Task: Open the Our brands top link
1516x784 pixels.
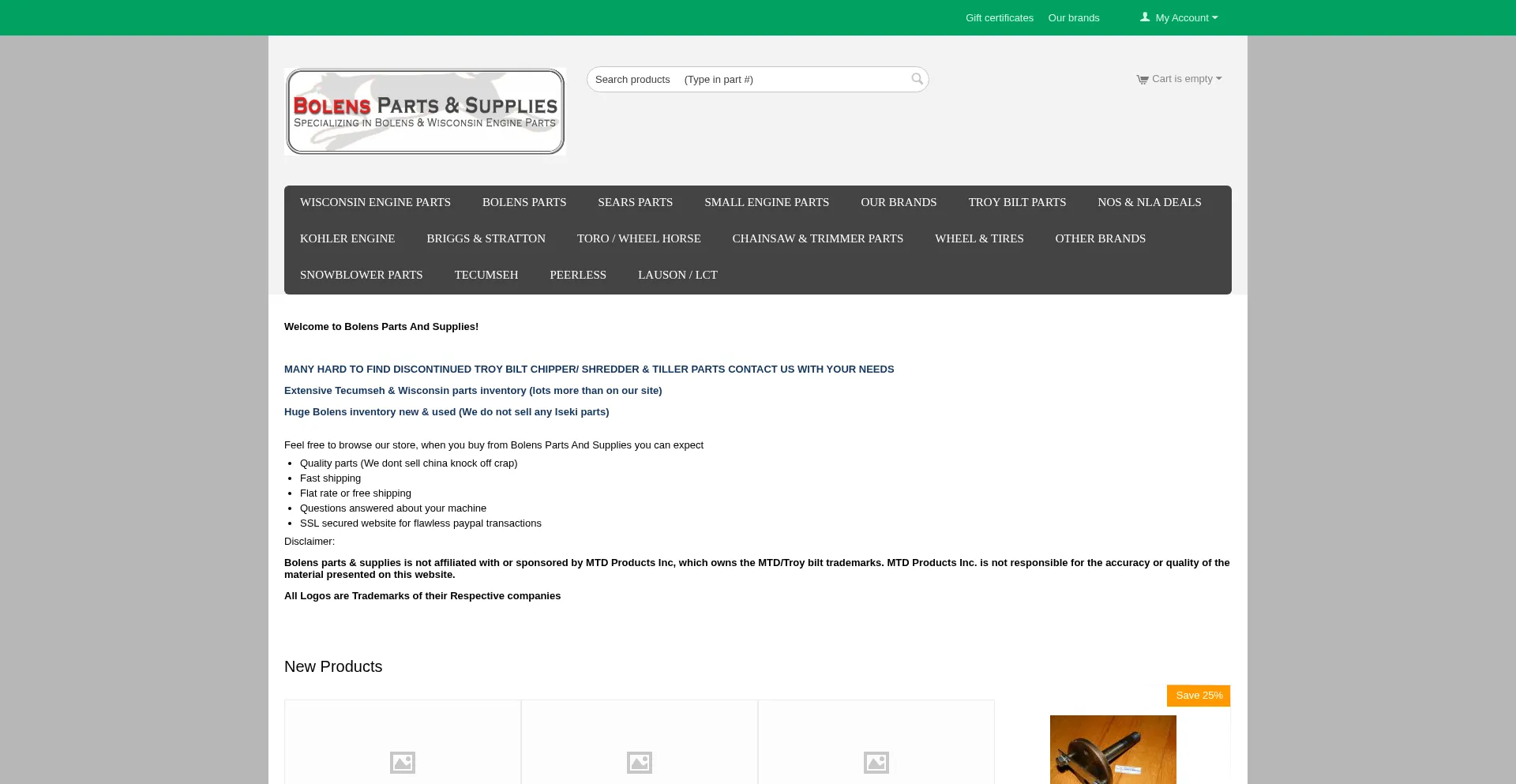Action: (1073, 18)
